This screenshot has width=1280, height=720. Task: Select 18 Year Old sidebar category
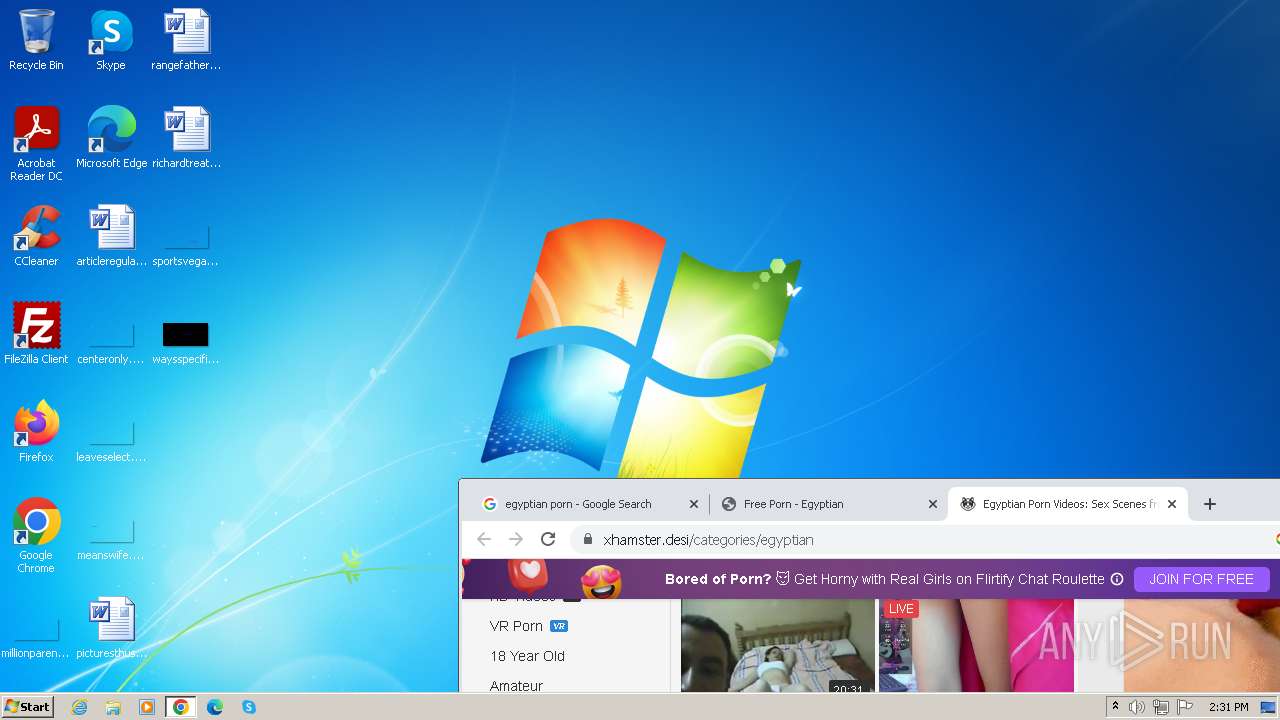click(x=527, y=656)
